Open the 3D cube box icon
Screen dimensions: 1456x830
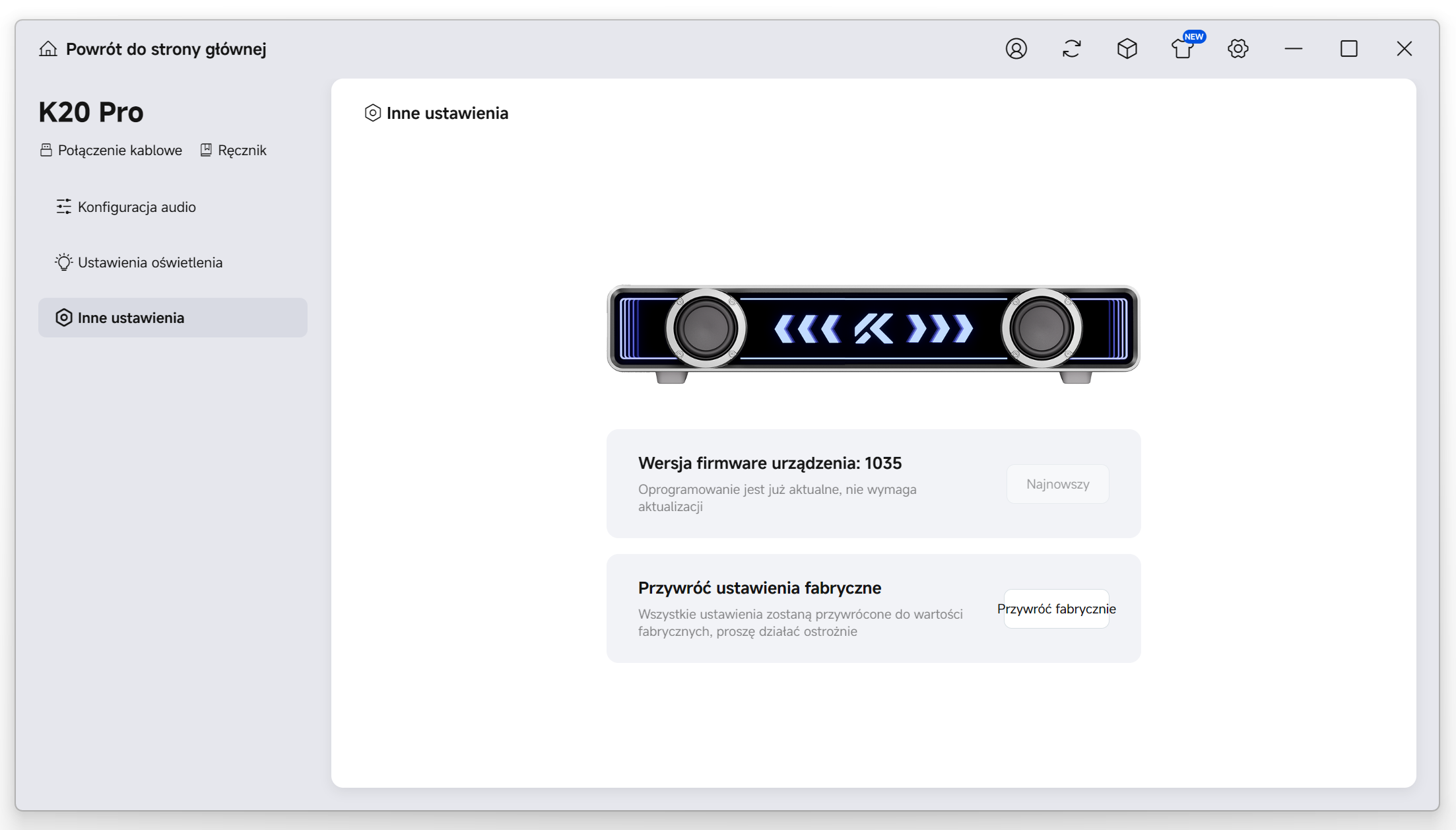click(1127, 49)
